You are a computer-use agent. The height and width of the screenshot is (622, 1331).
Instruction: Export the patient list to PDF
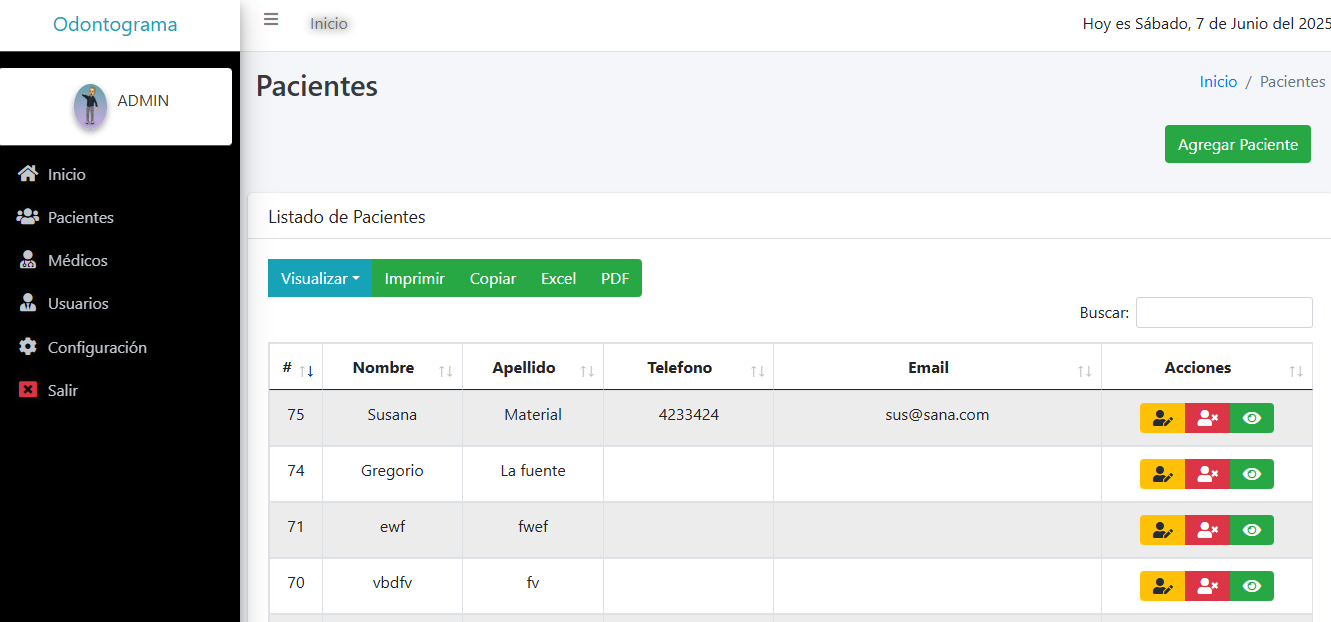(615, 278)
